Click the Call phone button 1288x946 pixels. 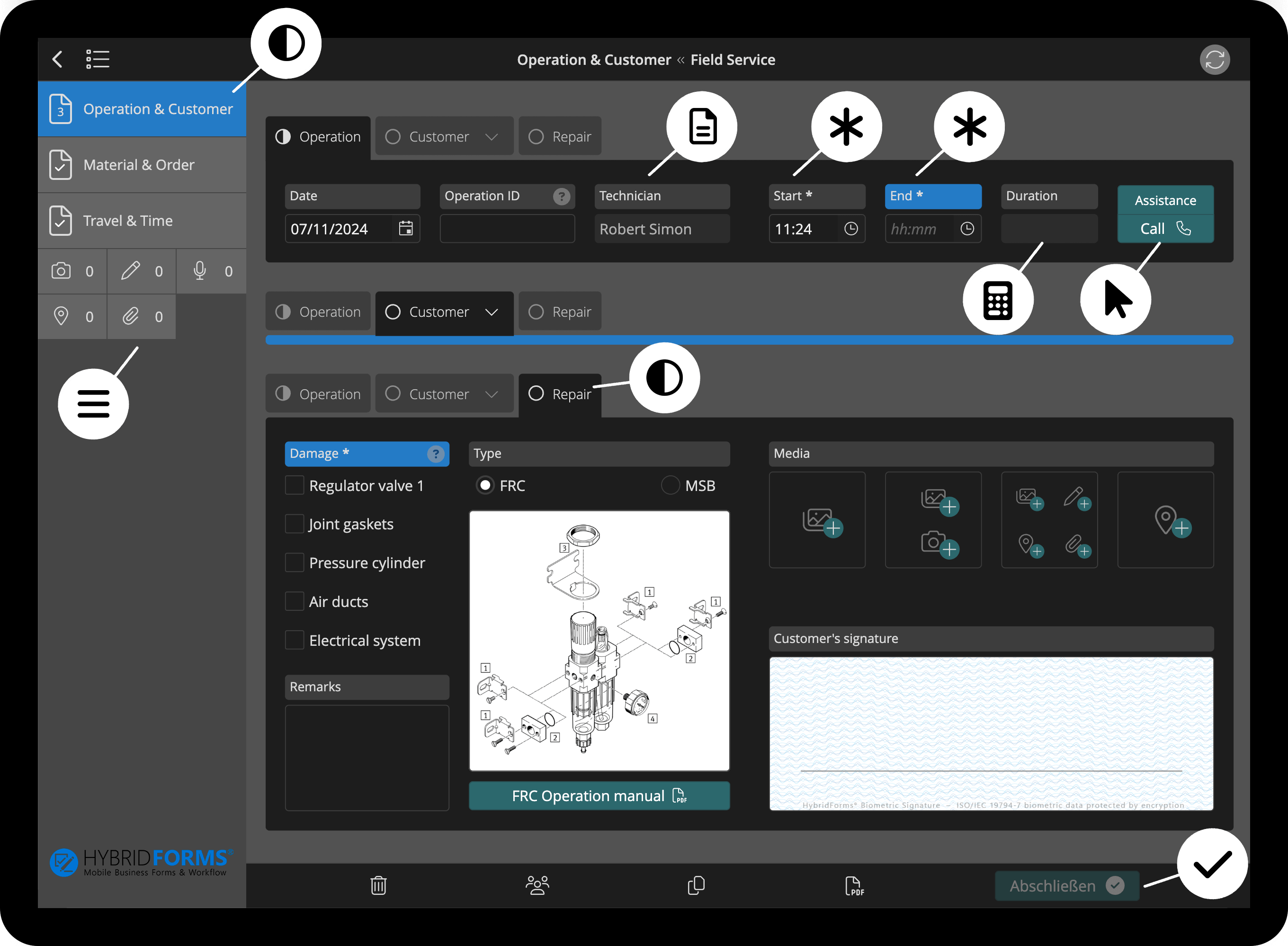[x=1165, y=229]
